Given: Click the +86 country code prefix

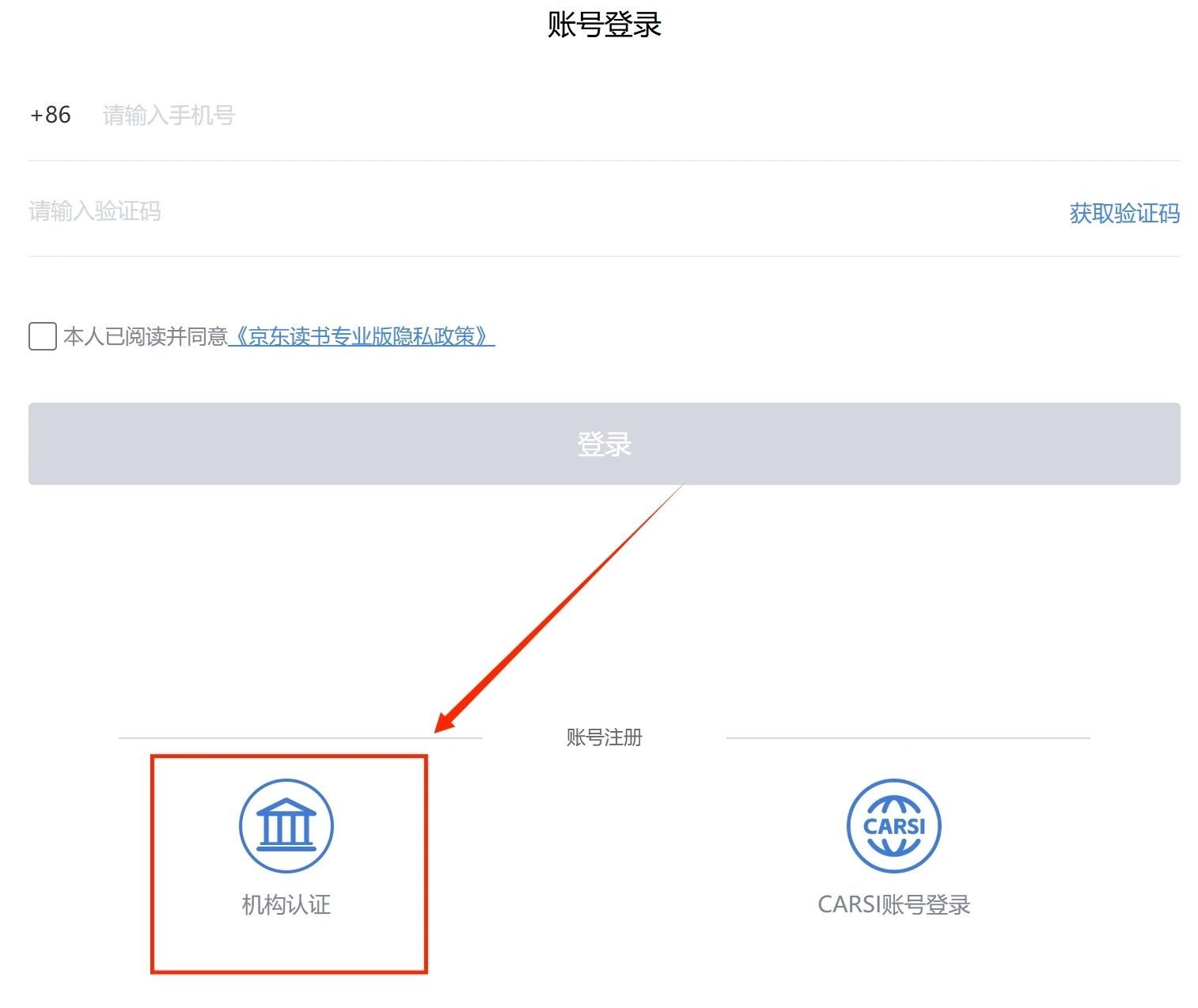Looking at the screenshot, I should click(51, 116).
